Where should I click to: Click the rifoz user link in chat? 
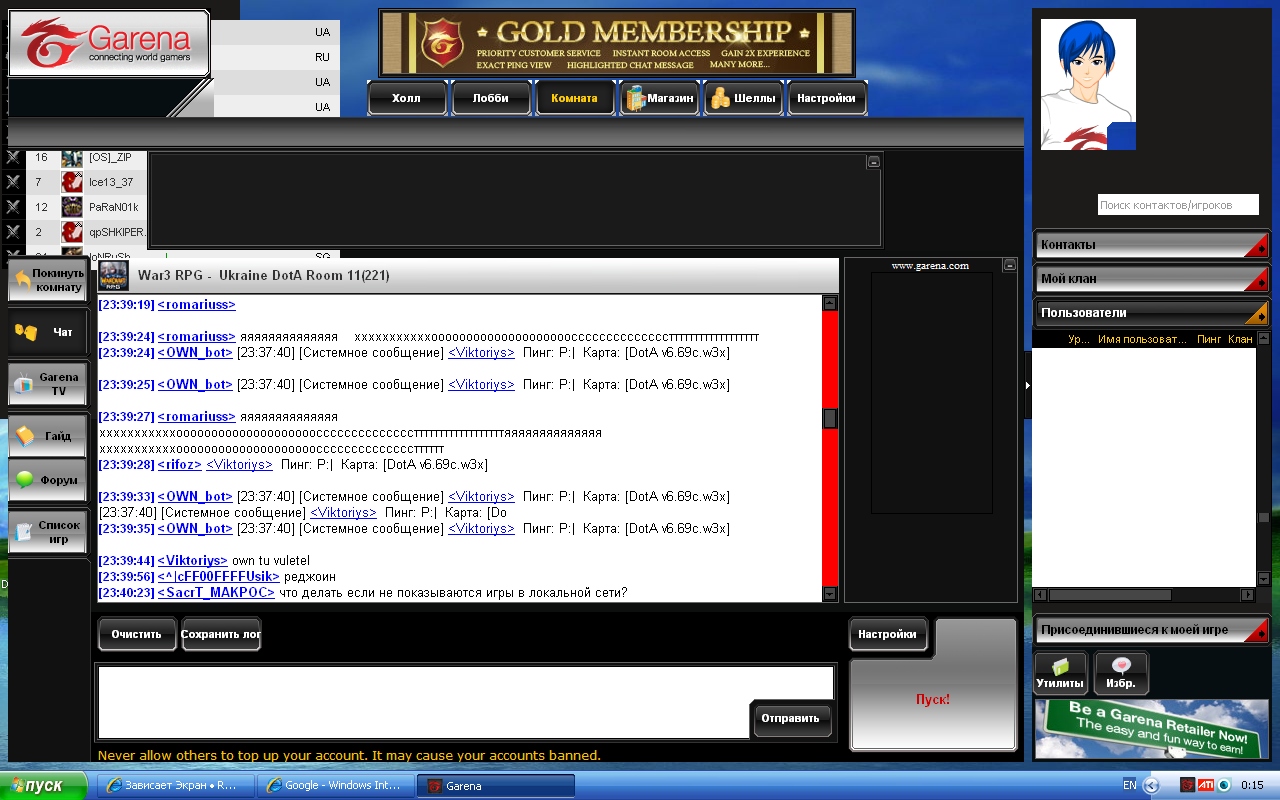point(180,465)
